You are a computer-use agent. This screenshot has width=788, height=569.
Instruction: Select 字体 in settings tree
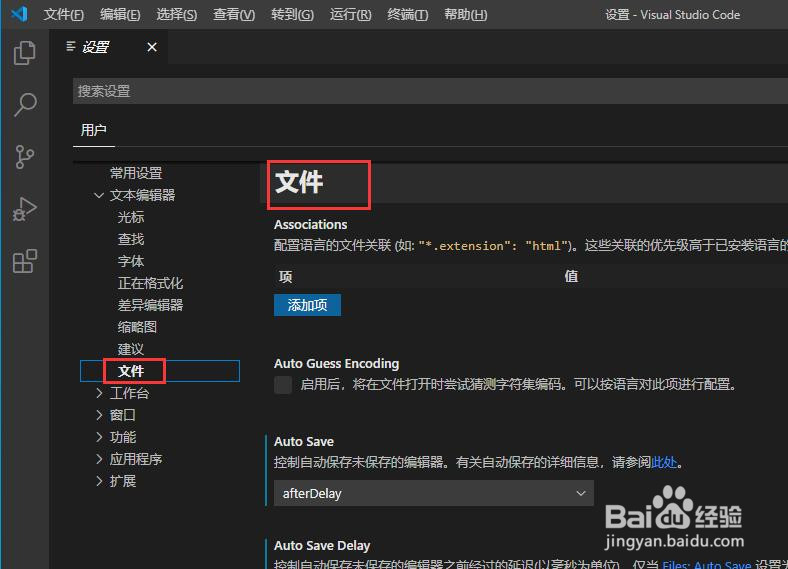131,261
